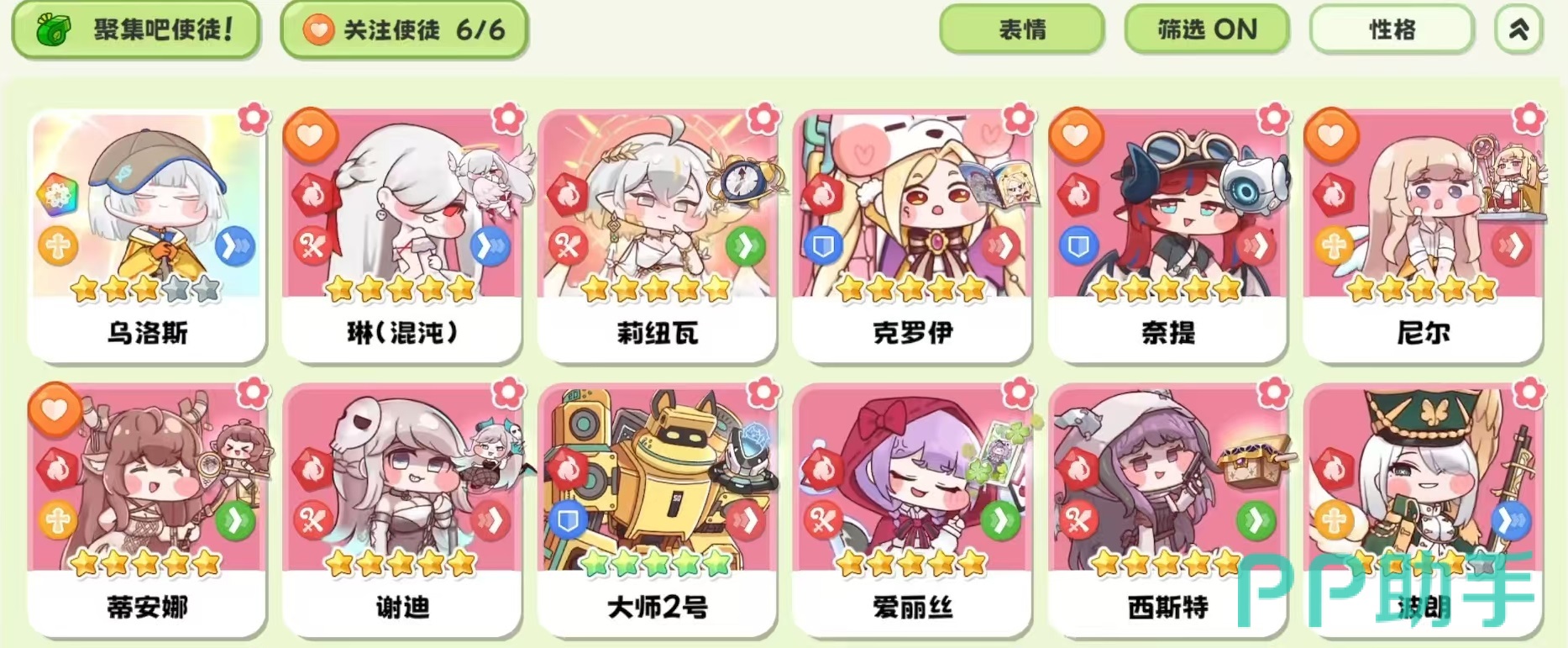Click the fire element icon on 奈提
The height and width of the screenshot is (648, 1568).
click(x=1078, y=195)
